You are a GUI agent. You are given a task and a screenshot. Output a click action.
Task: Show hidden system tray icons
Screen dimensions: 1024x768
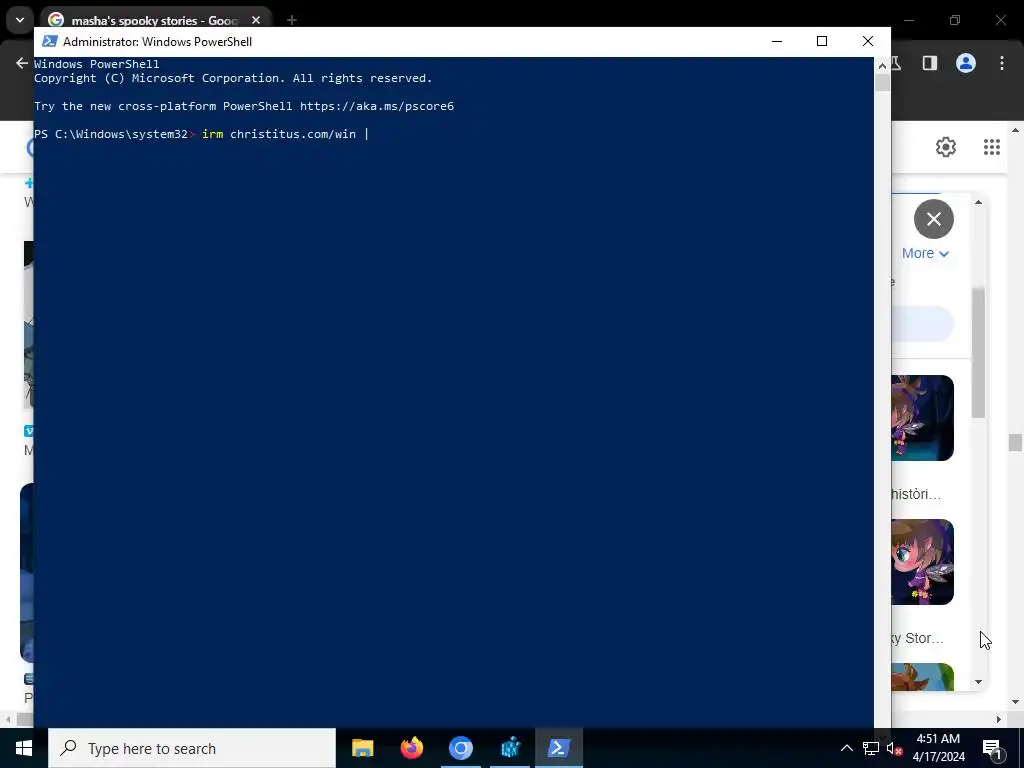point(846,748)
